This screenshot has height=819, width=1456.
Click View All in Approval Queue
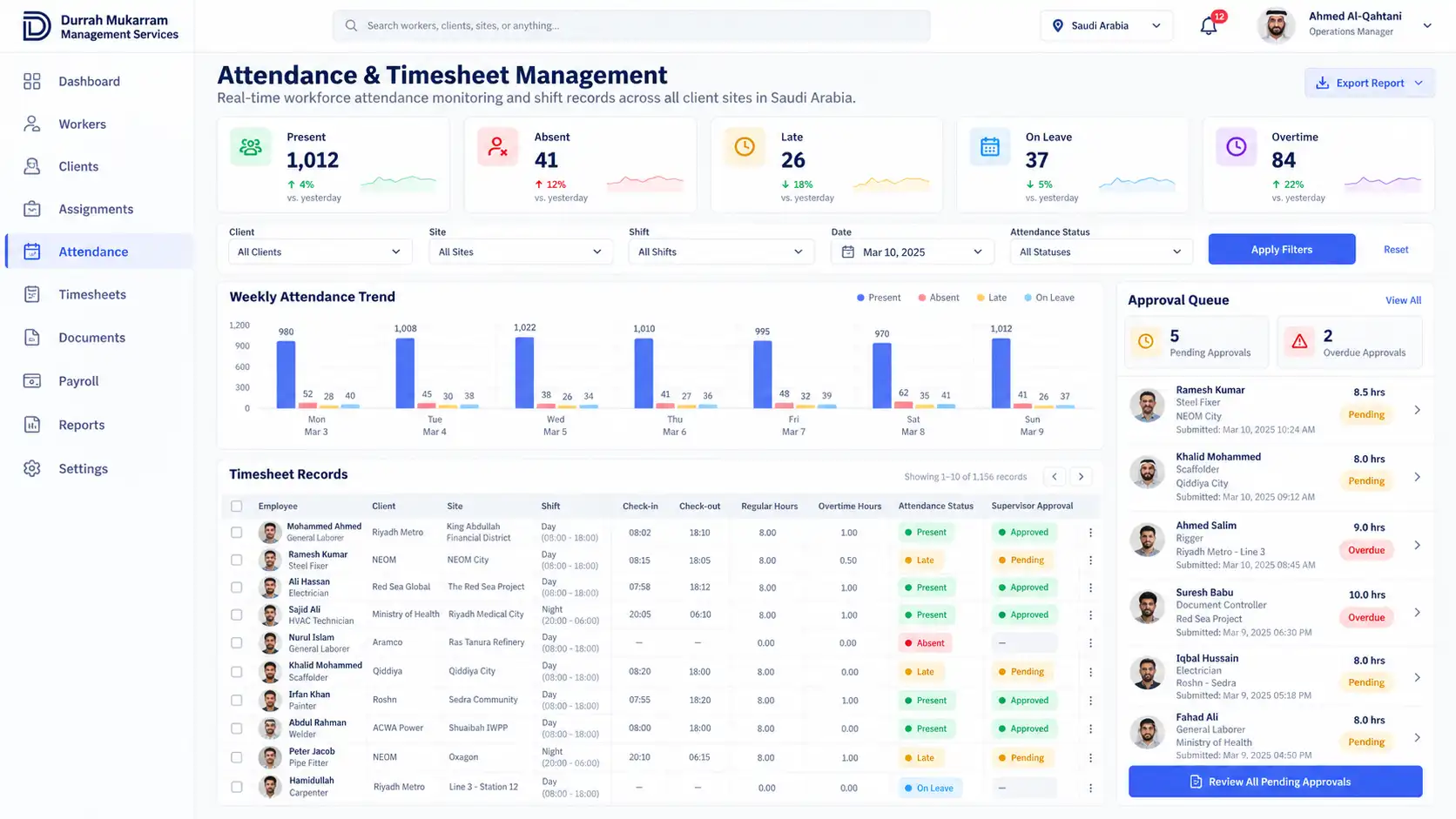click(1403, 300)
